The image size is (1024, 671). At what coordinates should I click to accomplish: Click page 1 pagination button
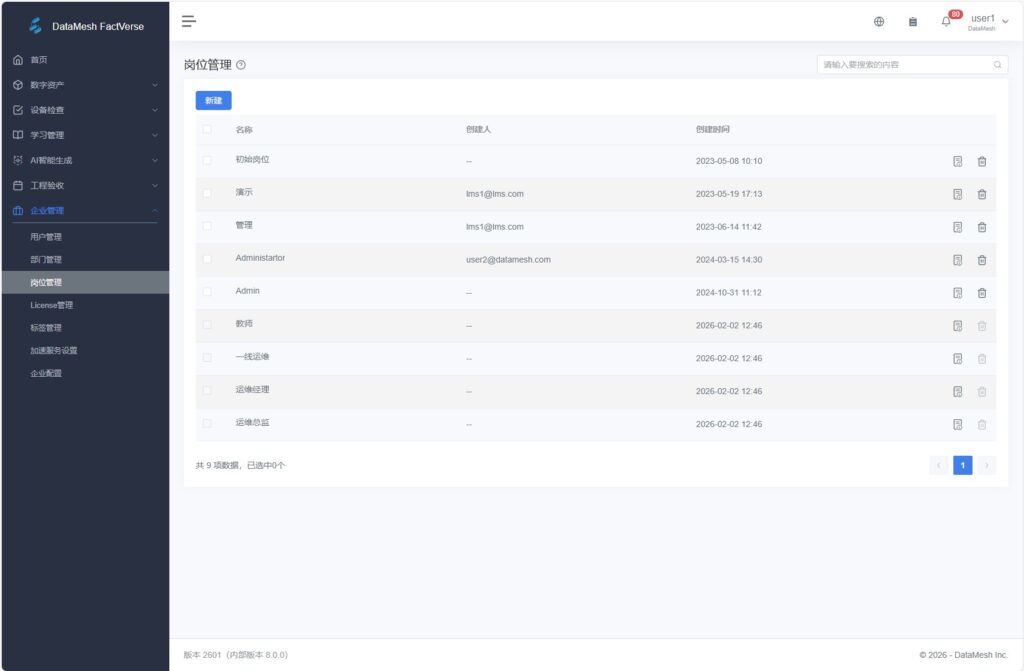tap(962, 465)
